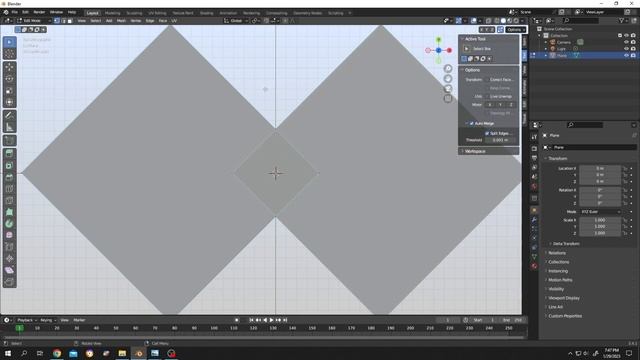
Task: Uncheck the Split Edges checkbox
Action: click(487, 133)
